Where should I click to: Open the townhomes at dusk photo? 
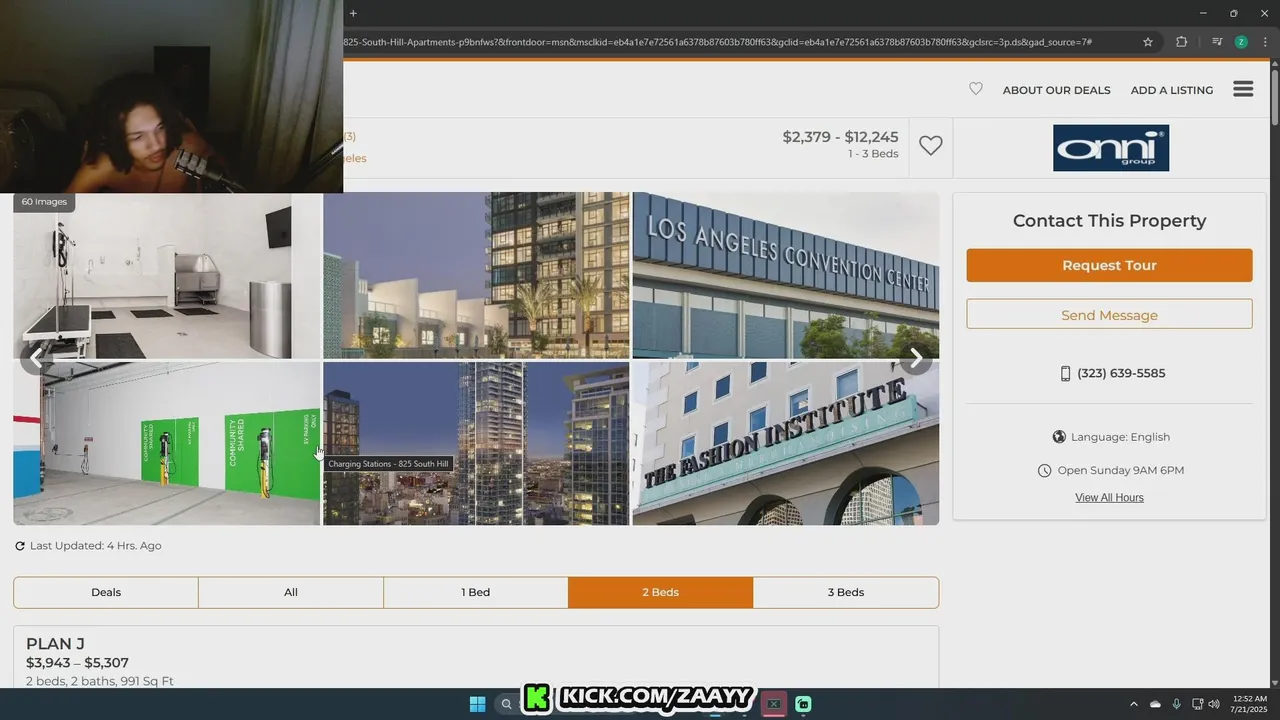[476, 275]
